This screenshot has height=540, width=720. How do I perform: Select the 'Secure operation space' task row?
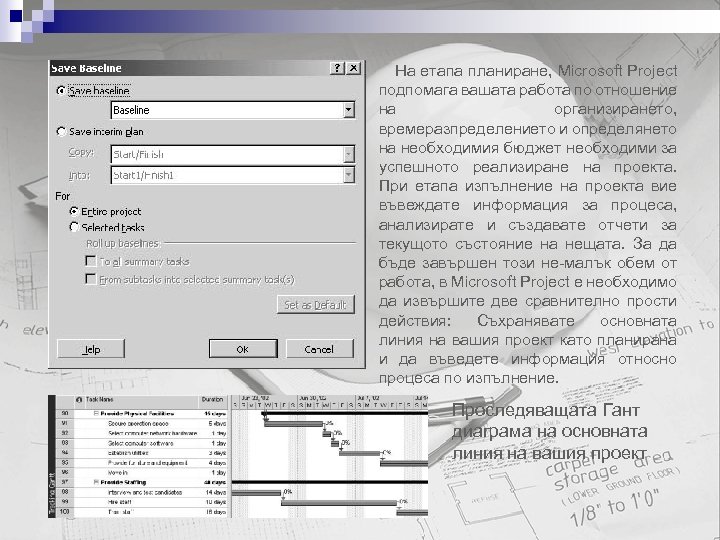[138, 424]
